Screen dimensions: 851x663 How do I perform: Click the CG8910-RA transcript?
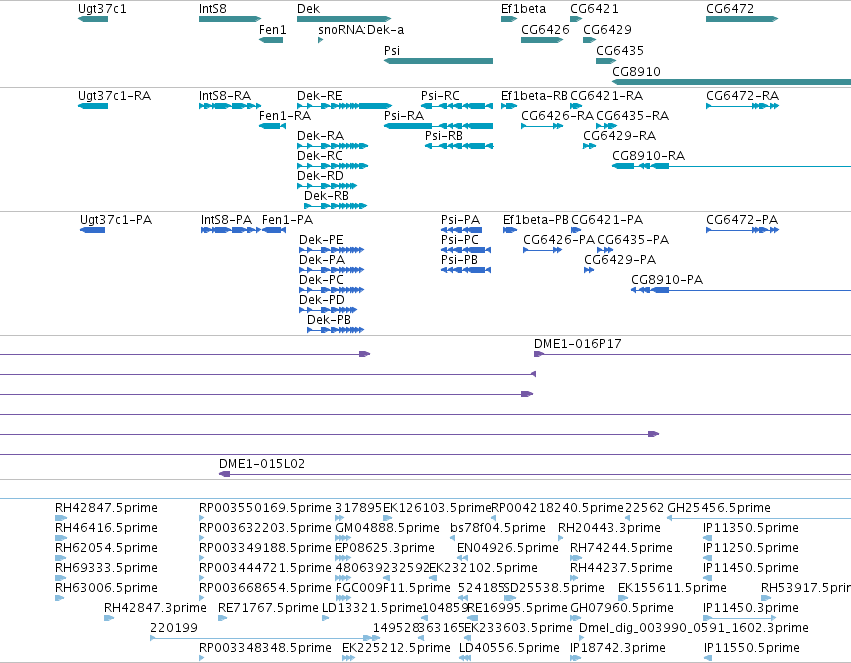732,166
